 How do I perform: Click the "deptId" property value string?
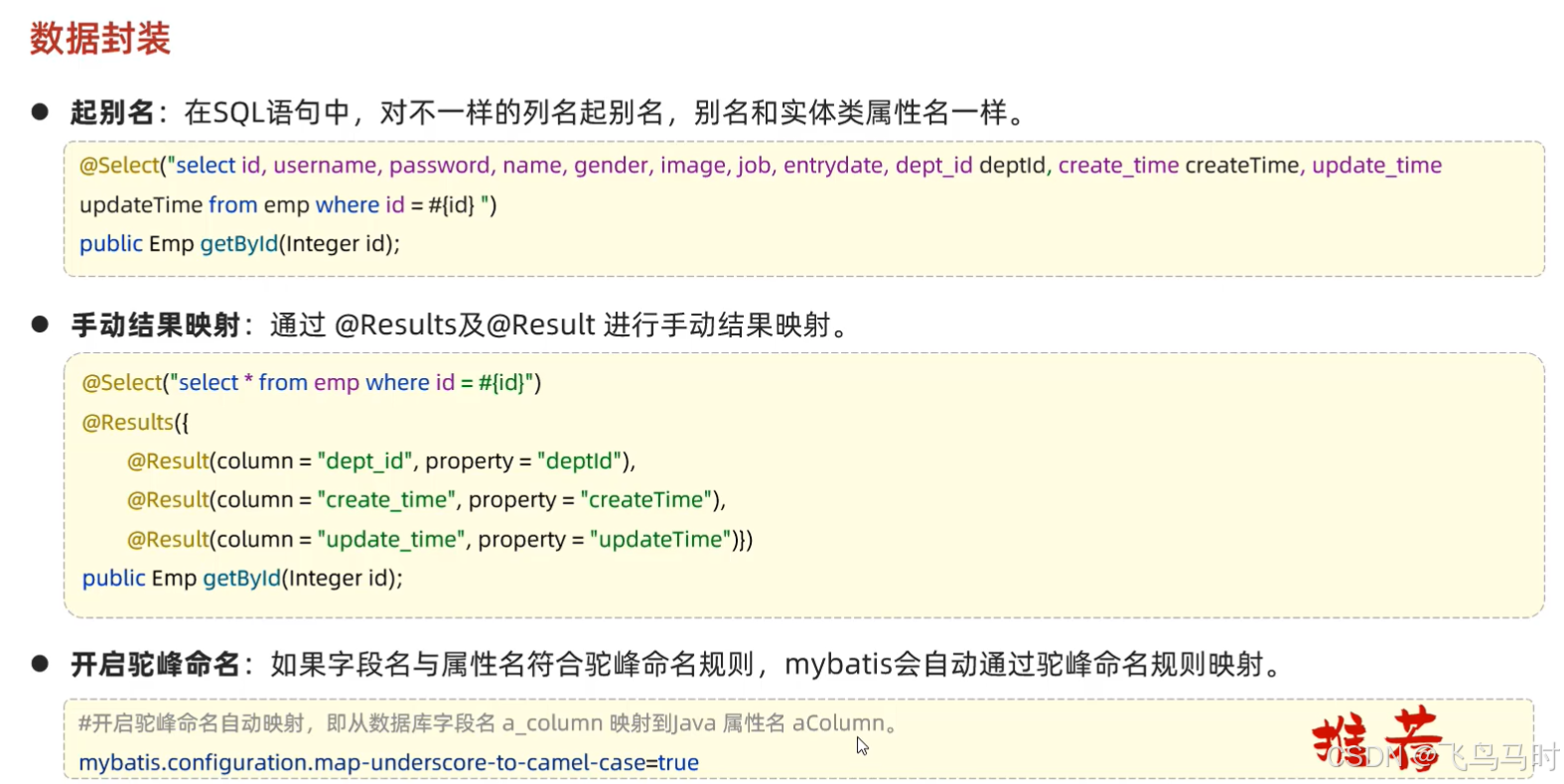(580, 460)
